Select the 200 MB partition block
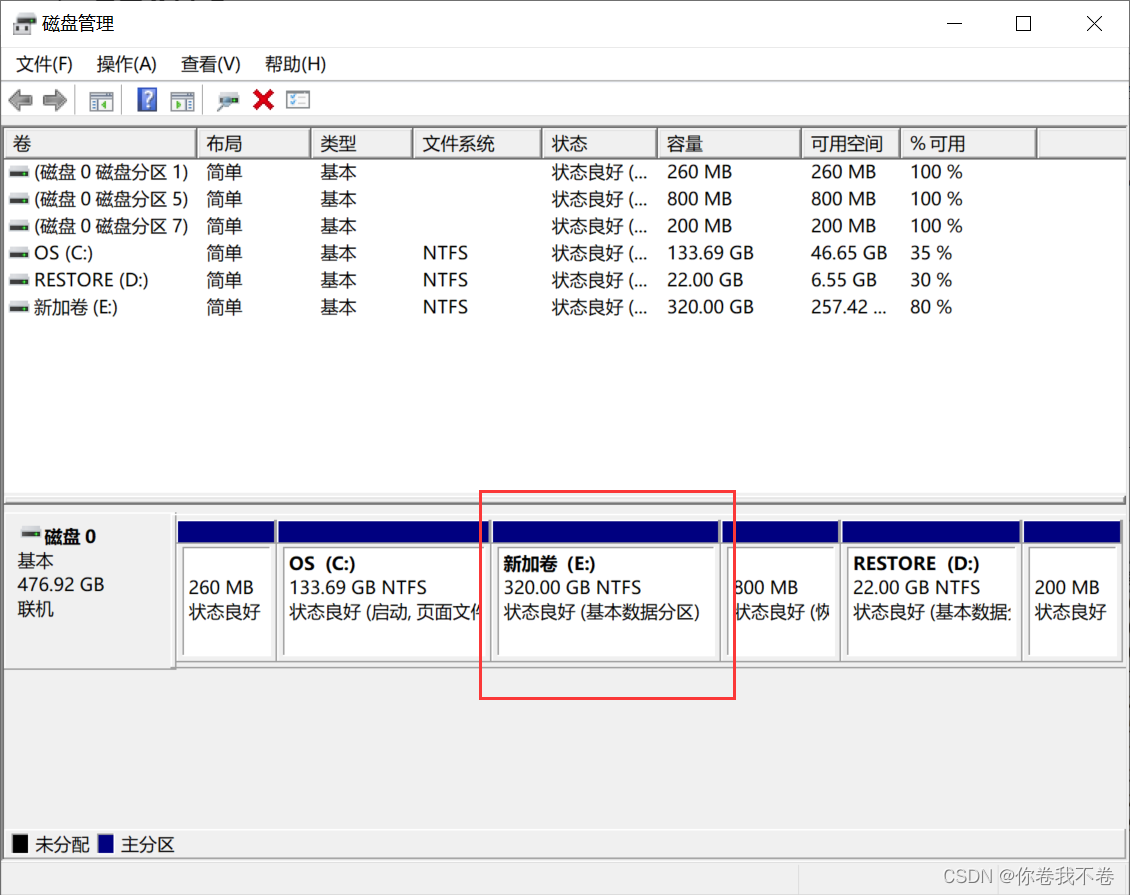 point(1072,591)
